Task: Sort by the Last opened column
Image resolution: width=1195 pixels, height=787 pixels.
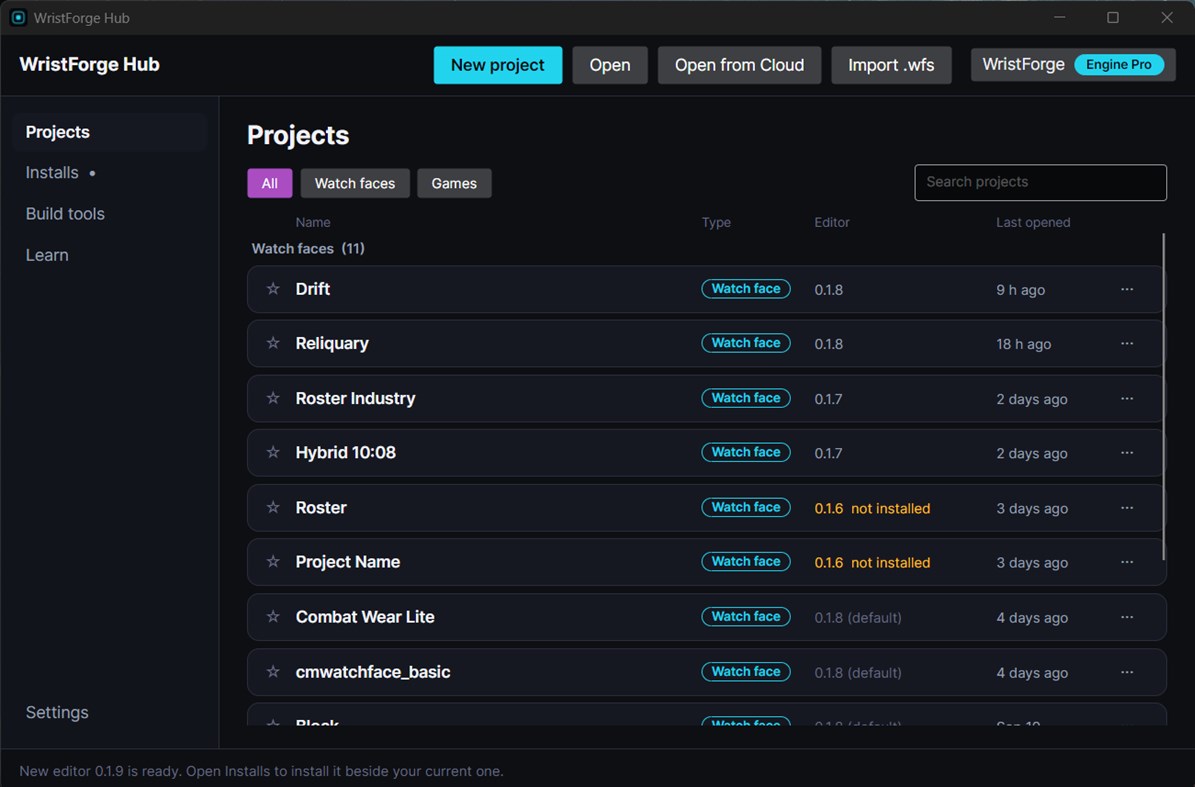Action: 1033,222
